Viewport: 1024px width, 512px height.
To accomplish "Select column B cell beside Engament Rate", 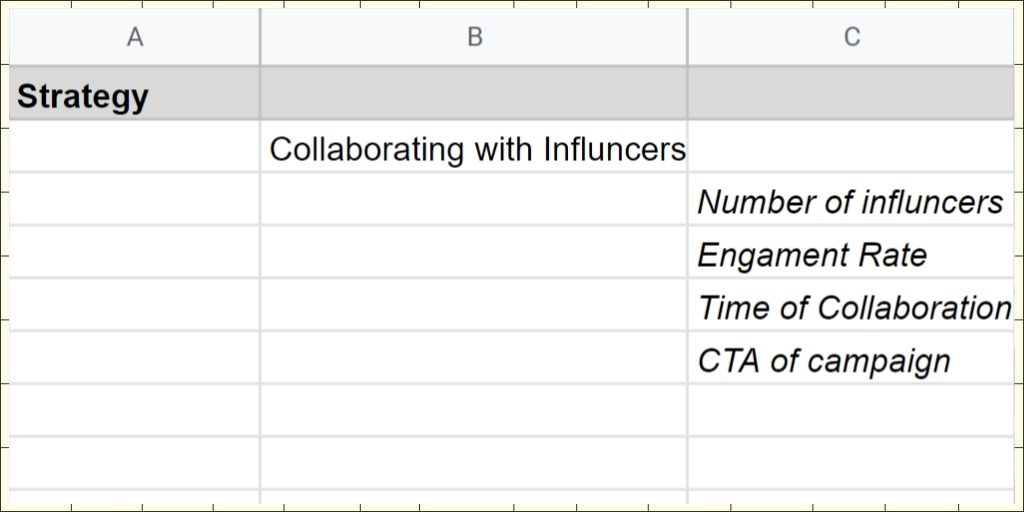I will [x=473, y=252].
